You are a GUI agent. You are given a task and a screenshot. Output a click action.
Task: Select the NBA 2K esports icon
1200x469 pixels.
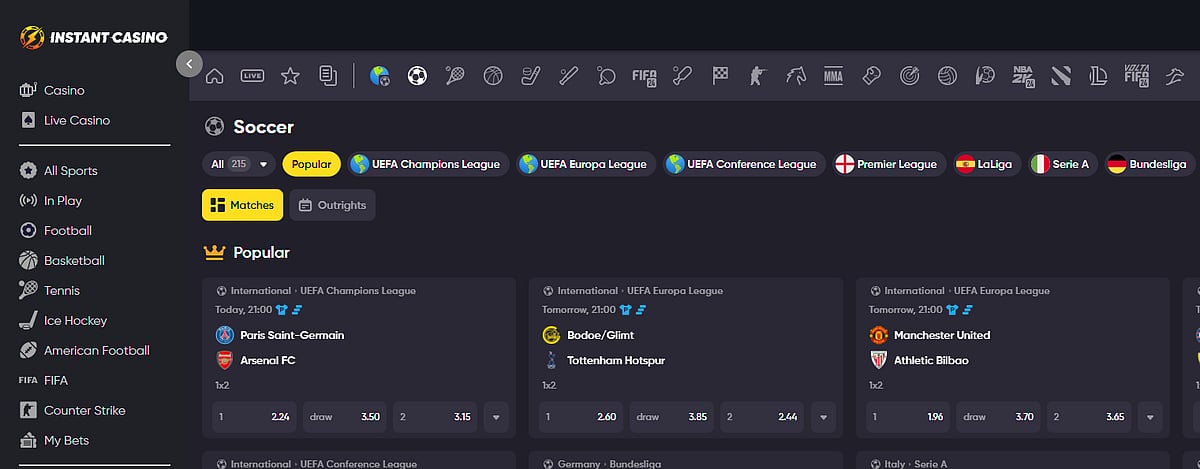pyautogui.click(x=1023, y=75)
